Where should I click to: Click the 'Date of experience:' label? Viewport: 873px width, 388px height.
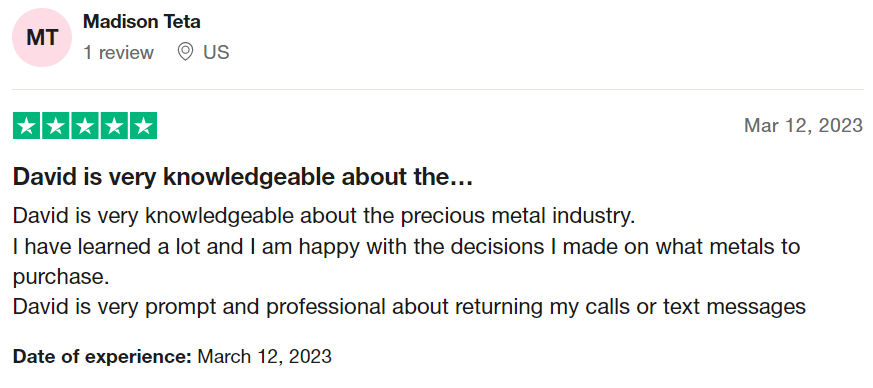click(102, 356)
